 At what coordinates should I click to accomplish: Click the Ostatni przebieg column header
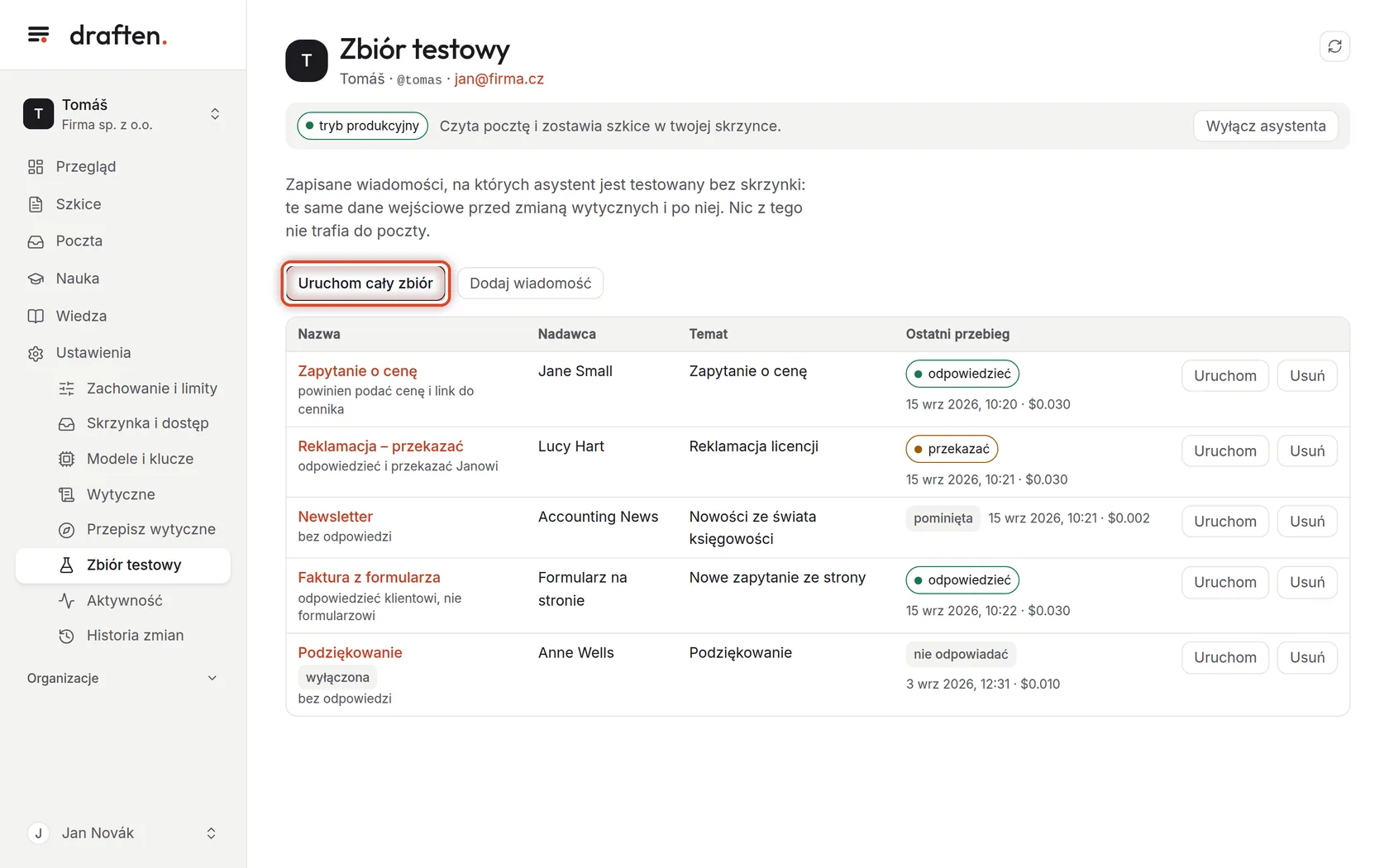coord(957,334)
